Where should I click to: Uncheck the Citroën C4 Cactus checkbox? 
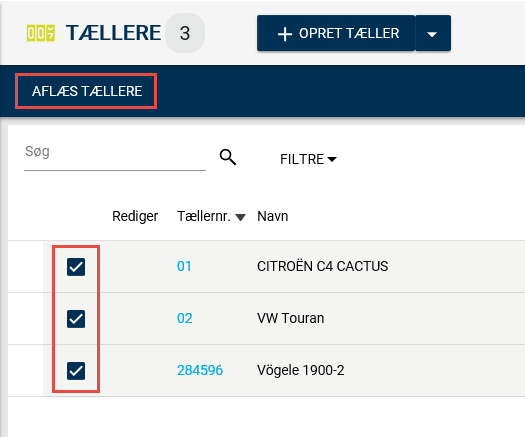point(76,267)
